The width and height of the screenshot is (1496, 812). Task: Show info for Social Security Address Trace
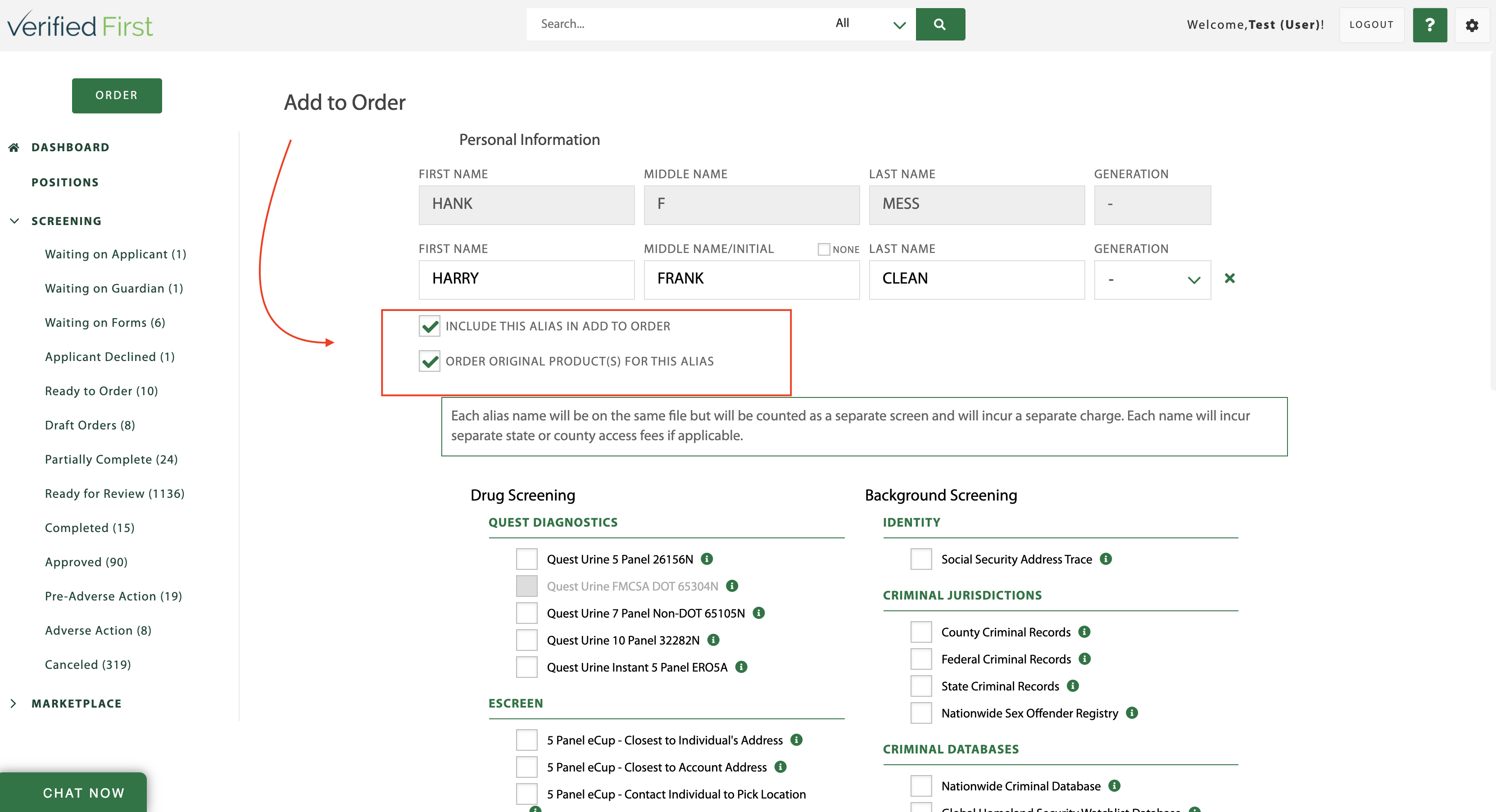[1106, 559]
